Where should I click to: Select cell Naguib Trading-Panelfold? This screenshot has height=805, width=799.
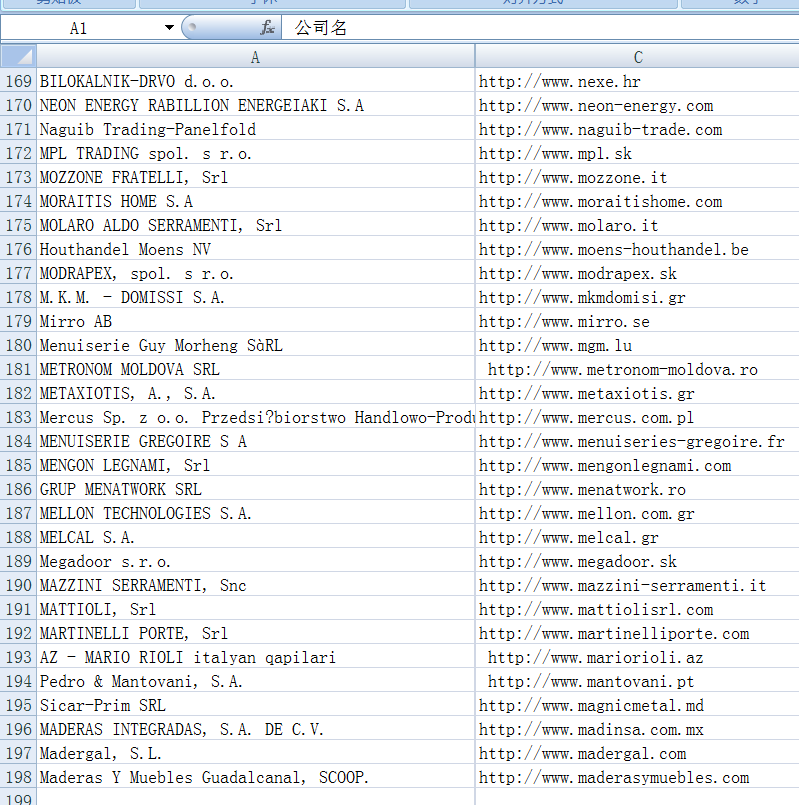pyautogui.click(x=256, y=129)
